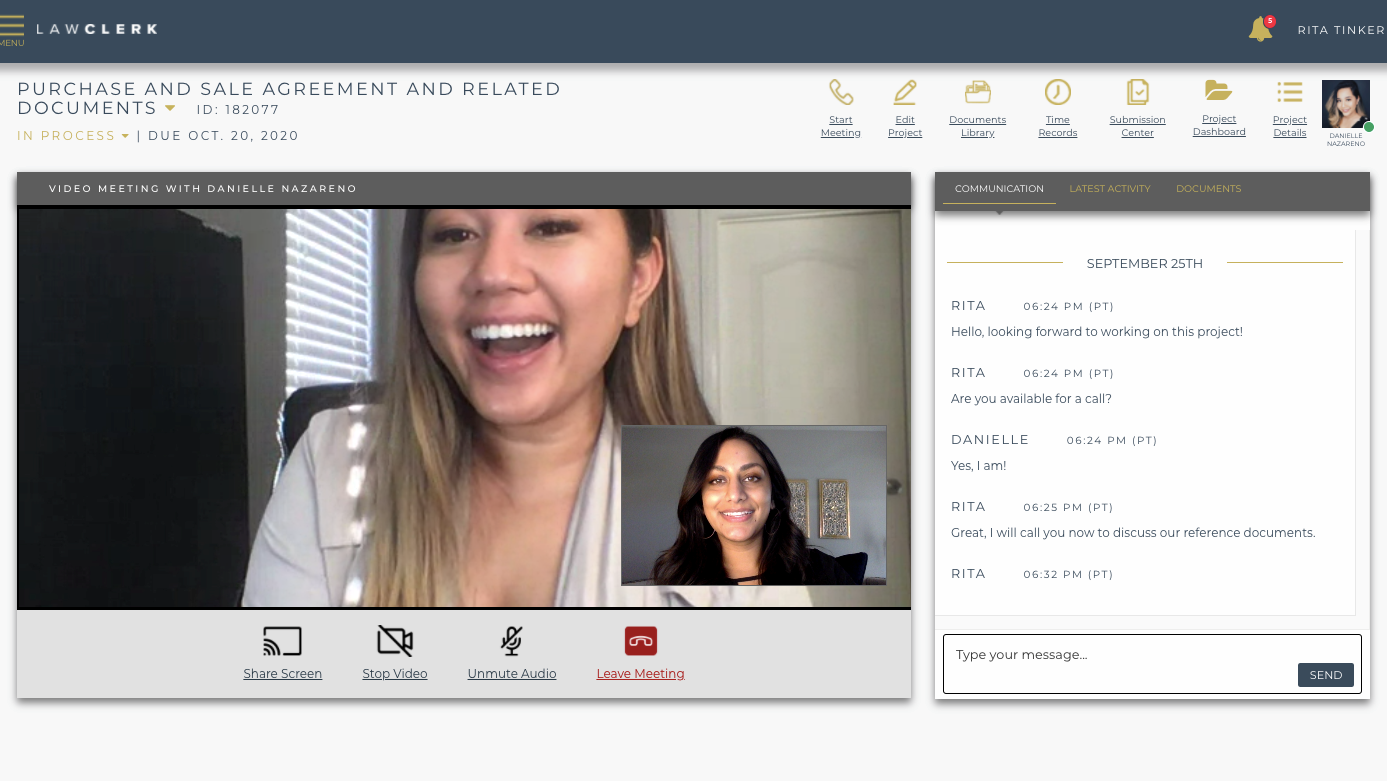Click the Documents Library label link
The height and width of the screenshot is (781, 1387).
pyautogui.click(x=977, y=126)
